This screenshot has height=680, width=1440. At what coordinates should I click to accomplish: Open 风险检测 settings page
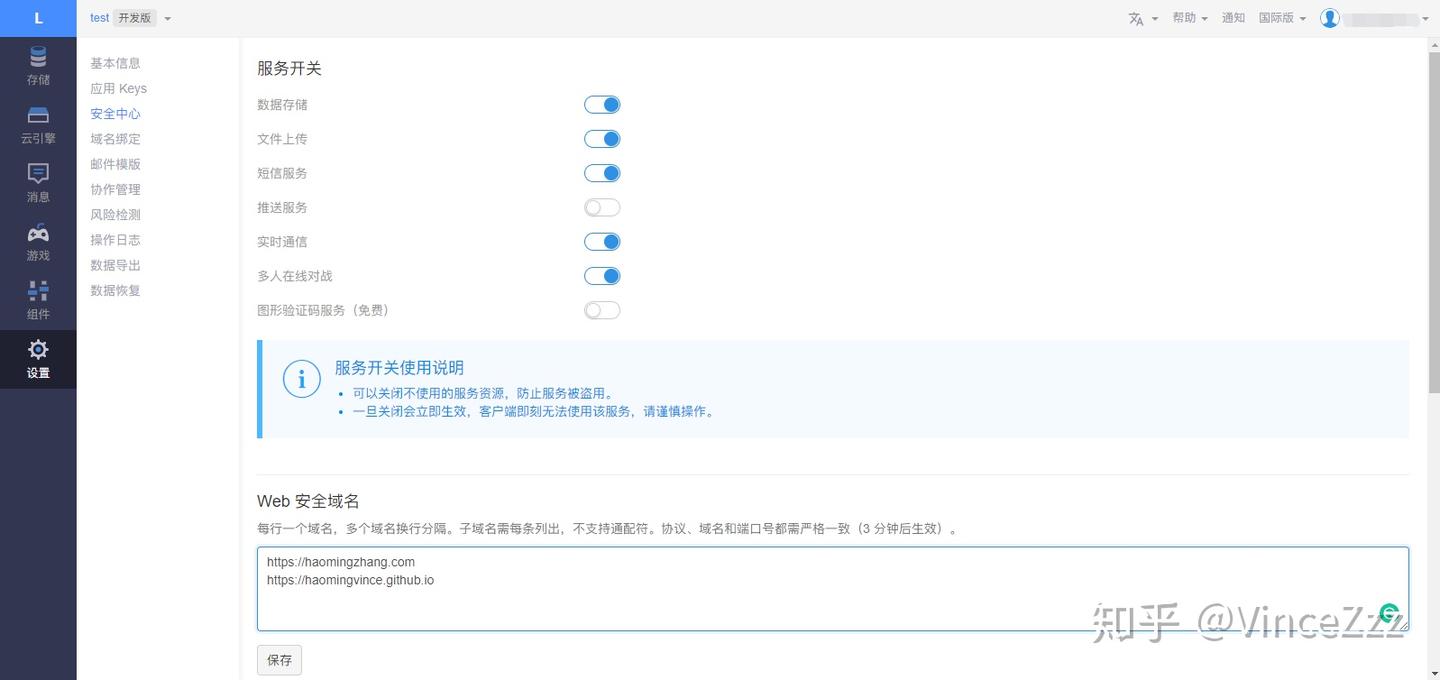coord(115,215)
